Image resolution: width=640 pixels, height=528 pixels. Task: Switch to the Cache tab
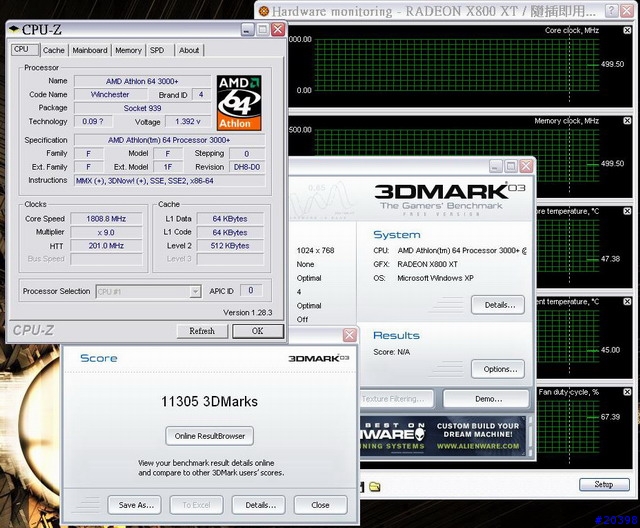(x=53, y=50)
